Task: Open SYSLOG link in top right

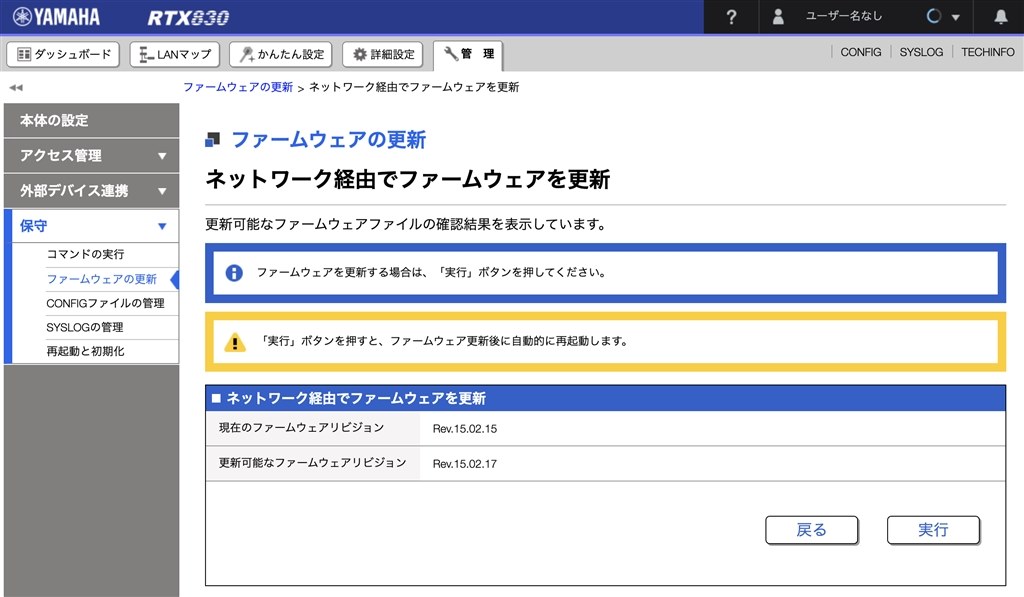Action: [921, 52]
